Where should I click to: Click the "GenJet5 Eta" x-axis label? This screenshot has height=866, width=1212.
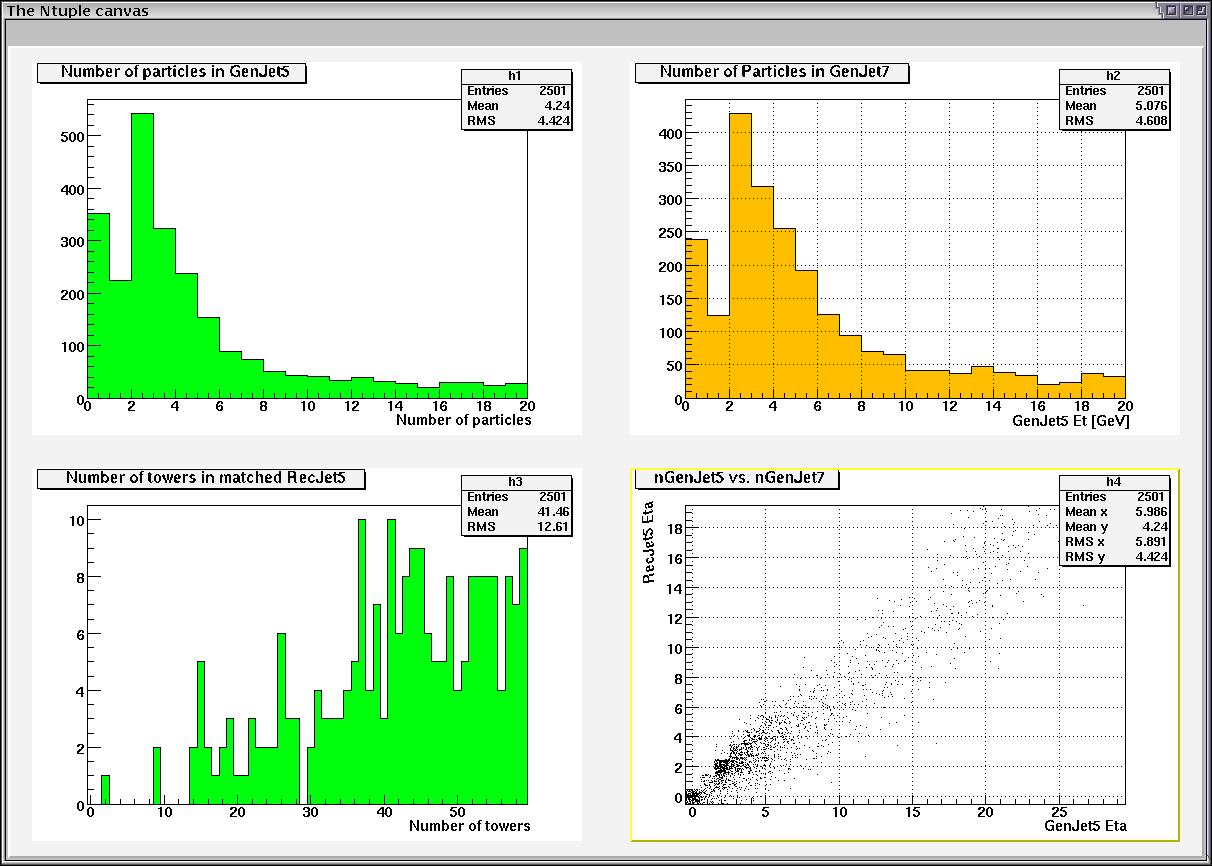point(1085,826)
